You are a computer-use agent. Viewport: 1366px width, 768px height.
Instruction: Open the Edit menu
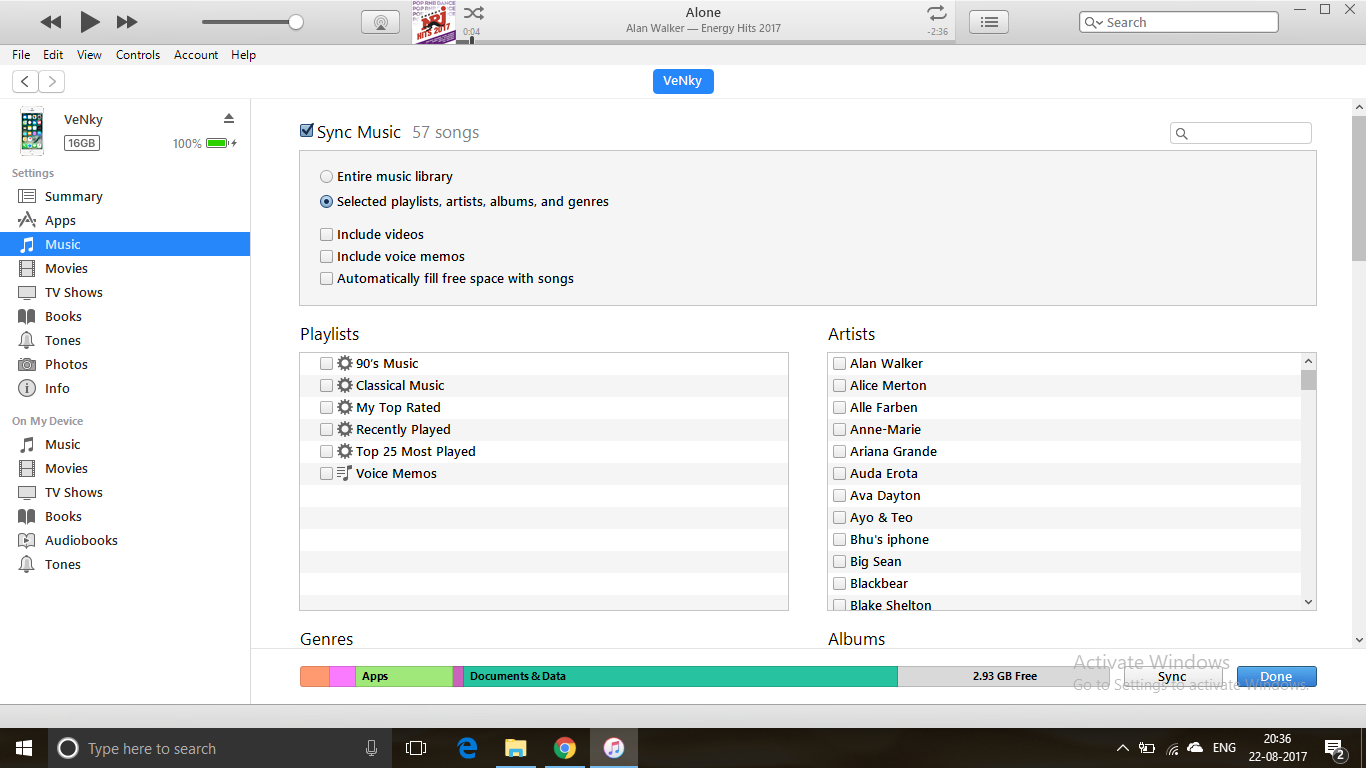(53, 55)
